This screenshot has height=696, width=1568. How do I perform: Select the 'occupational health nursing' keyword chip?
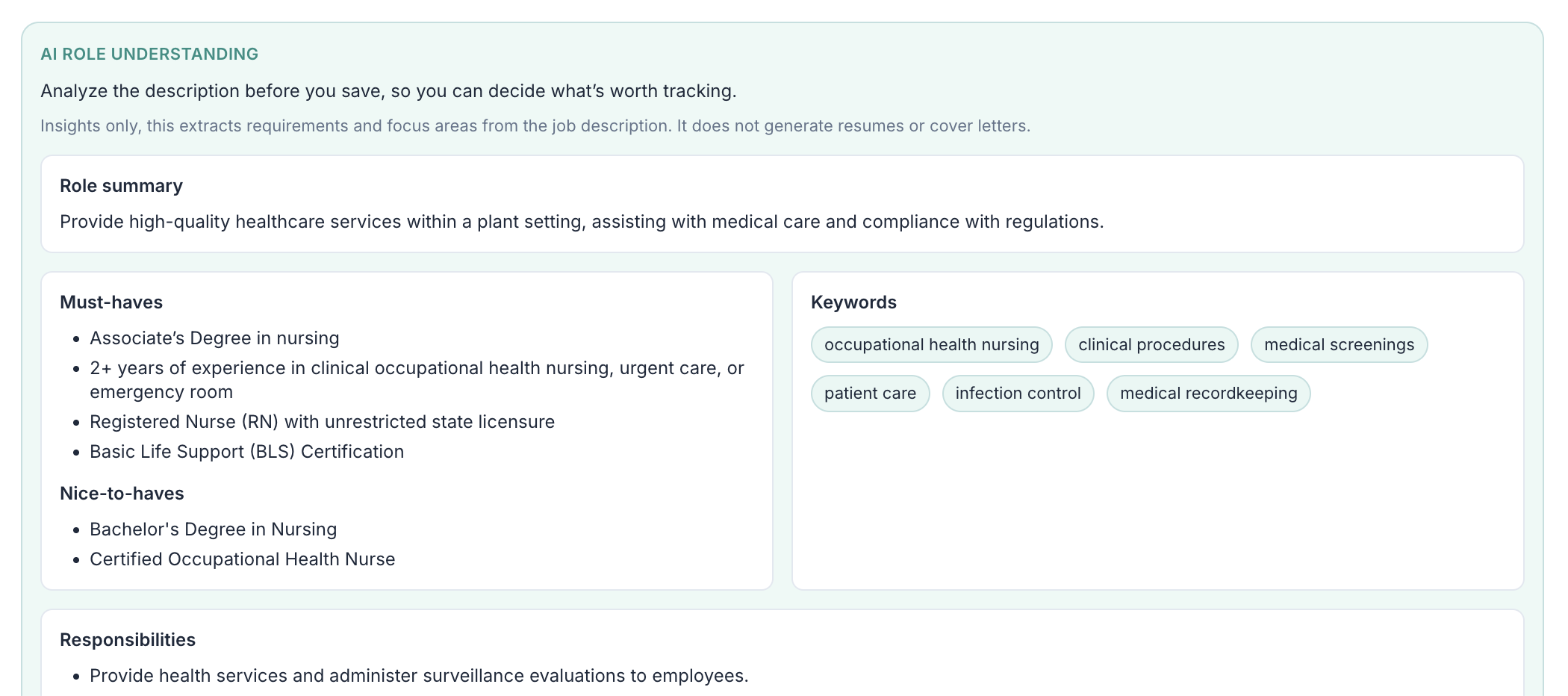pyautogui.click(x=930, y=344)
